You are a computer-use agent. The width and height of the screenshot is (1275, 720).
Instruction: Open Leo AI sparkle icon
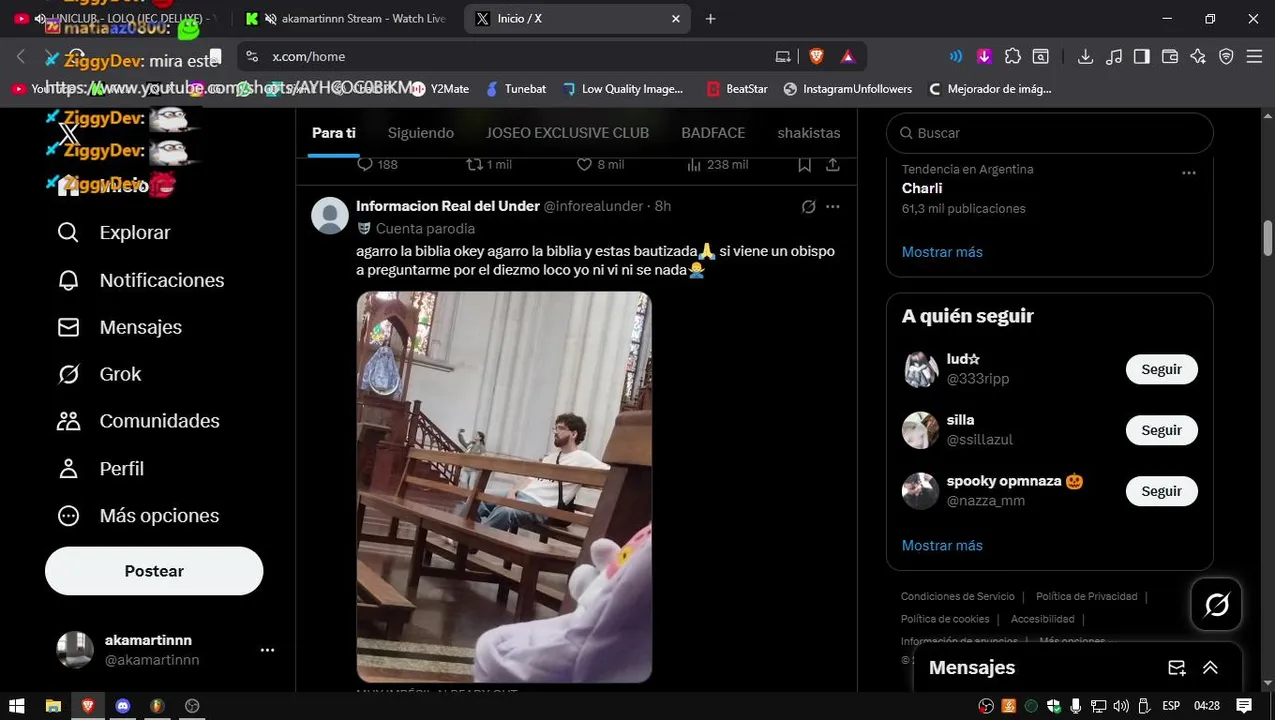tap(1198, 57)
